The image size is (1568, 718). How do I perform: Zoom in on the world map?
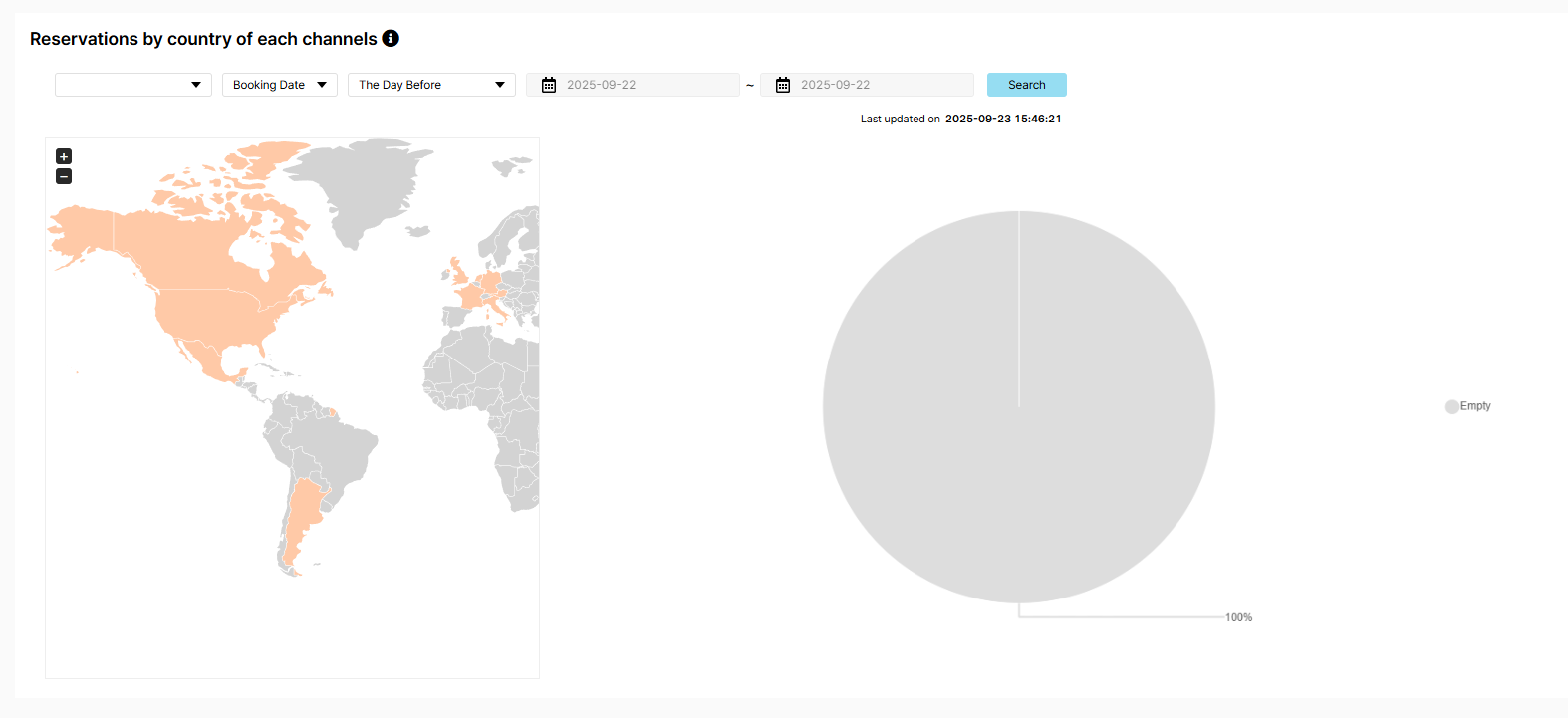[x=64, y=156]
